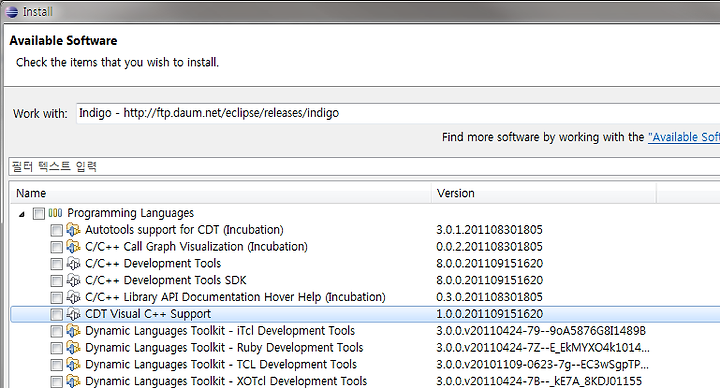Sort the list by the Version column header
The width and height of the screenshot is (720, 388).
544,193
